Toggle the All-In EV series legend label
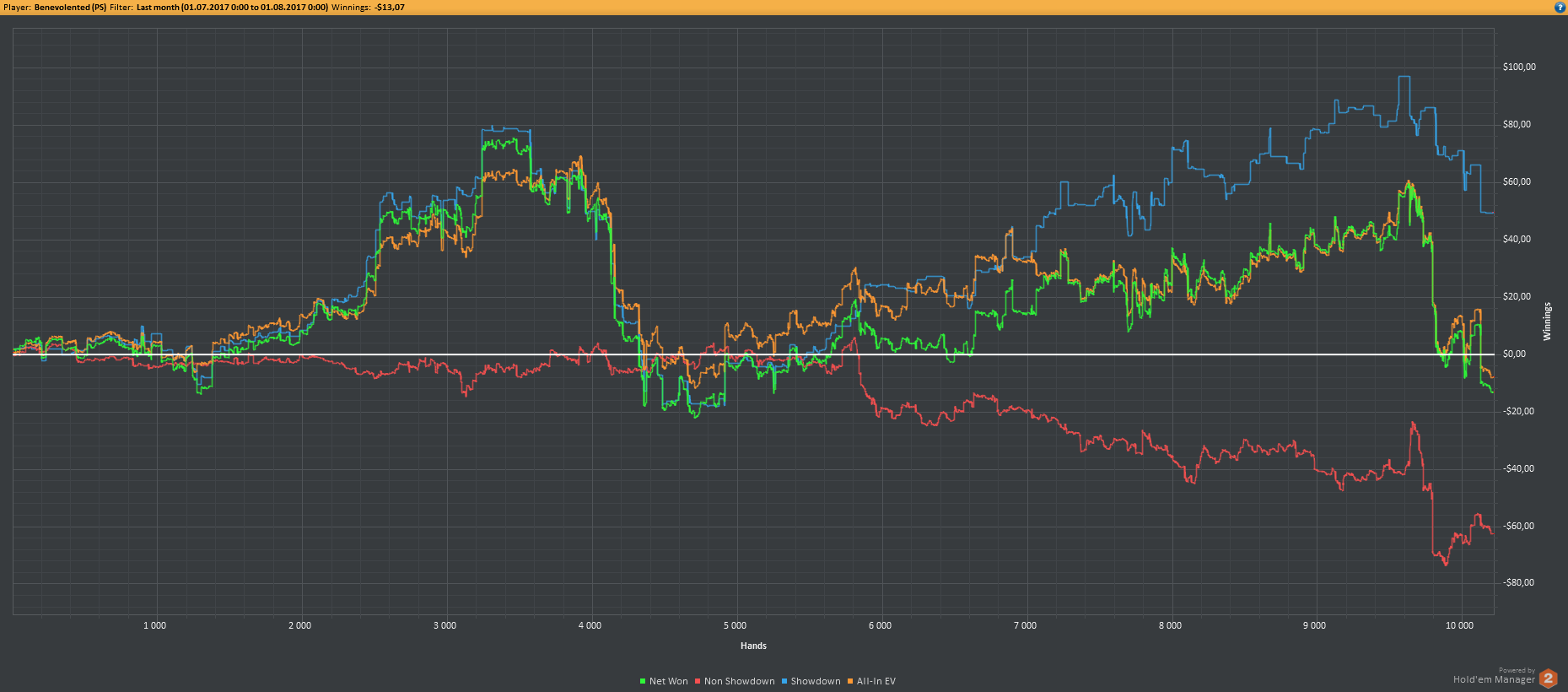Image resolution: width=1568 pixels, height=692 pixels. pos(876,681)
